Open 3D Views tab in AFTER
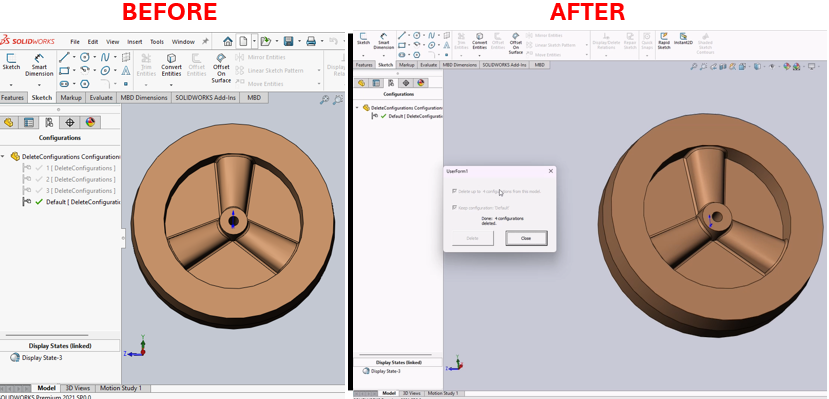 [411, 393]
